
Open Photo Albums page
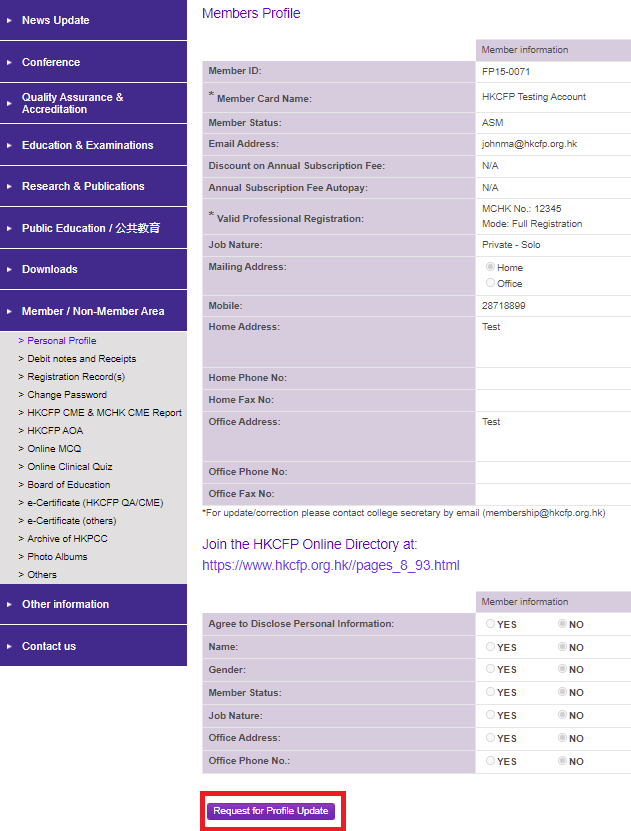tap(57, 557)
